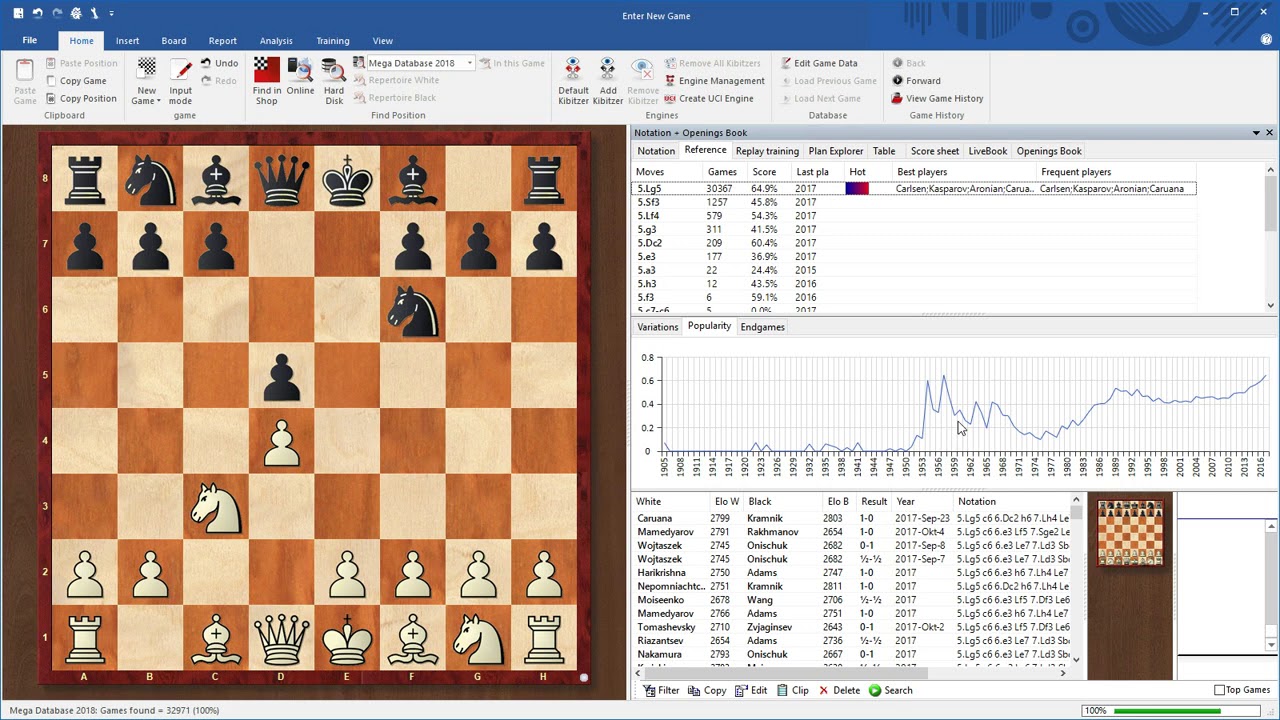
Task: Open the Endgames tab
Action: (x=763, y=327)
